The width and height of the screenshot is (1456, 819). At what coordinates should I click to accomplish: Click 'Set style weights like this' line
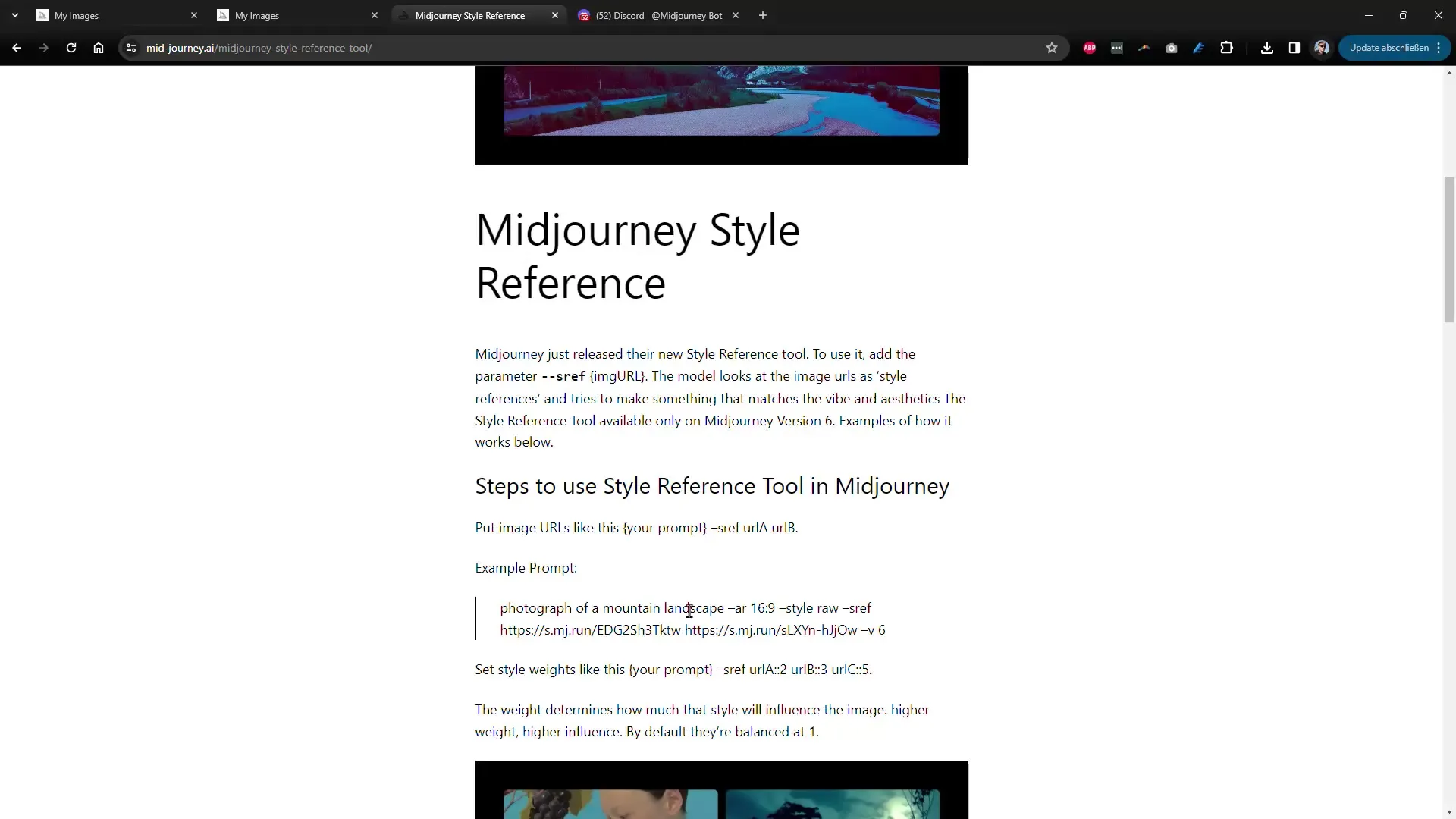coord(673,670)
